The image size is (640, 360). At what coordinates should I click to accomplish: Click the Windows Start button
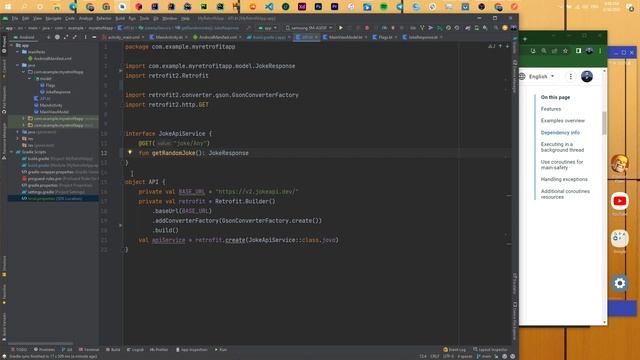(x=7, y=7)
